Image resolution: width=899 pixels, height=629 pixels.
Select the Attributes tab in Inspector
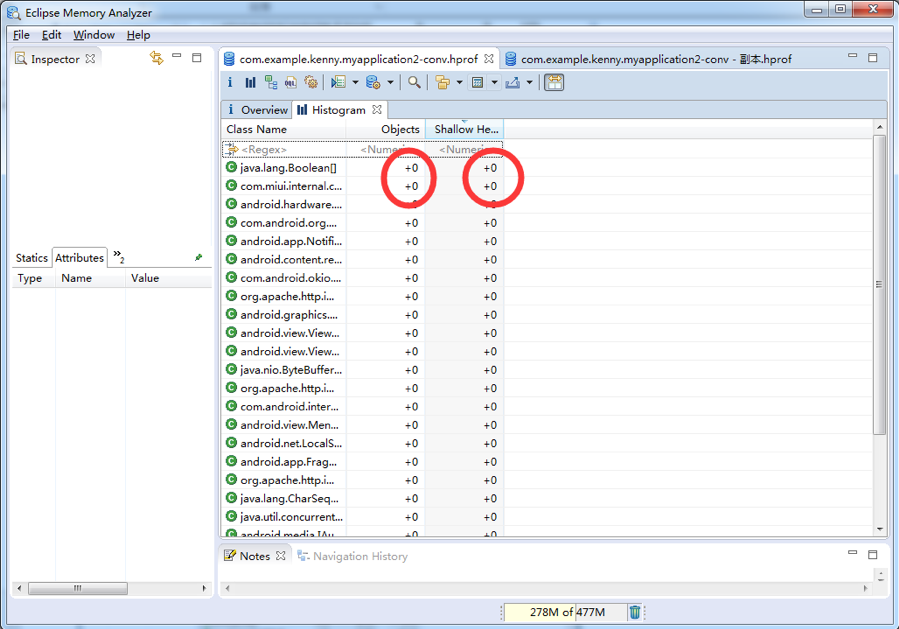tap(79, 258)
